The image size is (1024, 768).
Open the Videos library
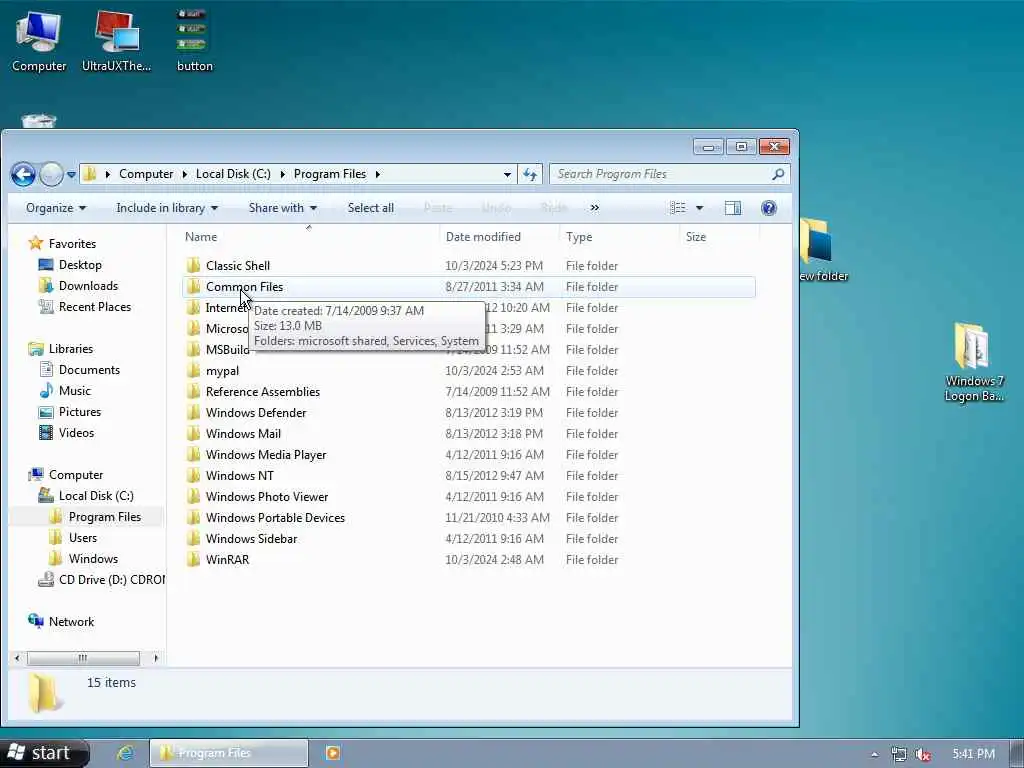point(76,432)
